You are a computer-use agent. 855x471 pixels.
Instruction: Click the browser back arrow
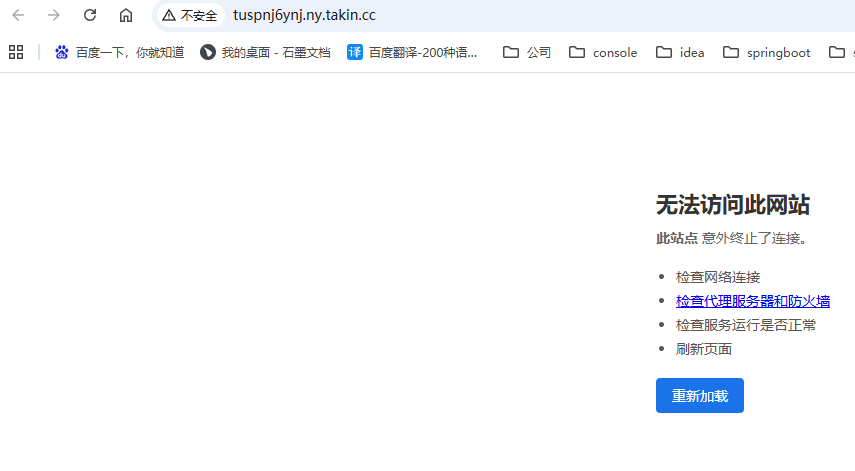click(x=18, y=15)
